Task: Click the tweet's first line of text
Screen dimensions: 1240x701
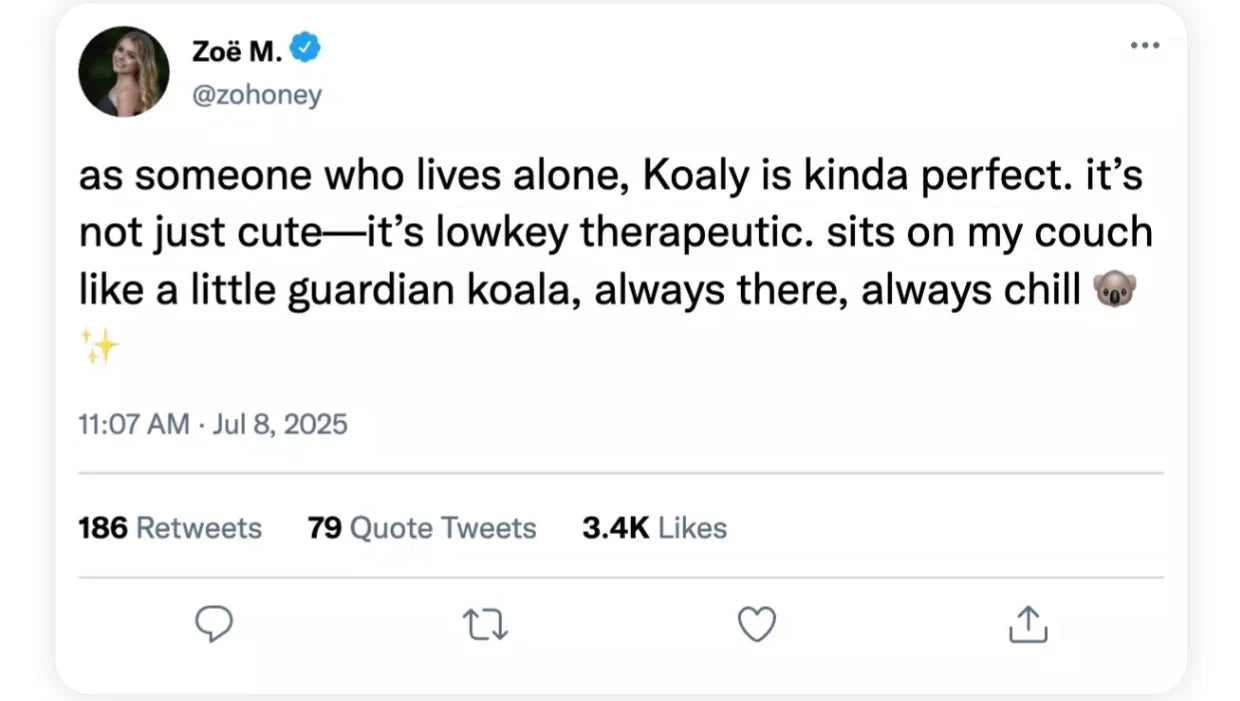Action: (x=610, y=177)
